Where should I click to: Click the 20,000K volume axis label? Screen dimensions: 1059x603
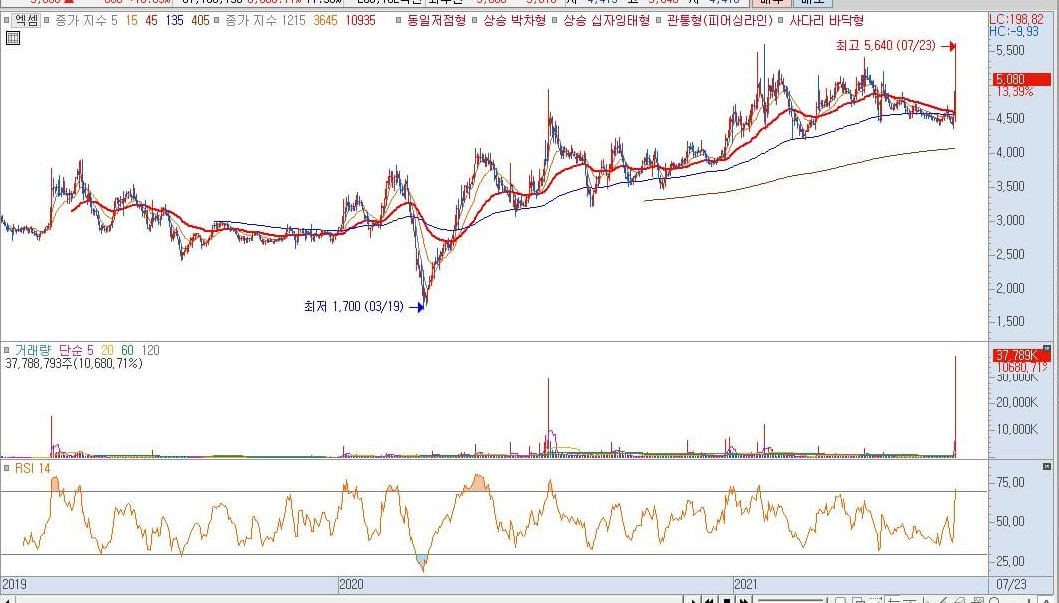(x=1017, y=402)
